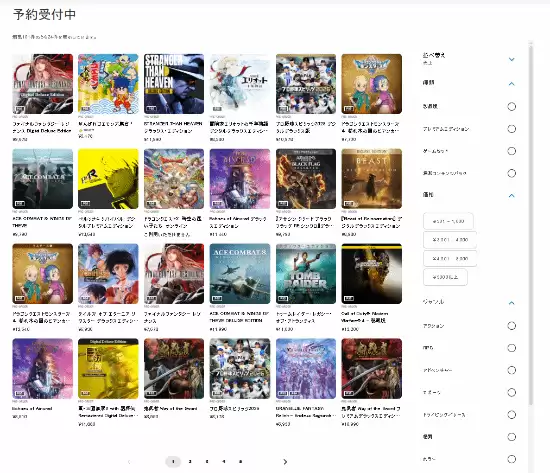Select the アクション genre filter
The width and height of the screenshot is (550, 473).
pos(511,326)
